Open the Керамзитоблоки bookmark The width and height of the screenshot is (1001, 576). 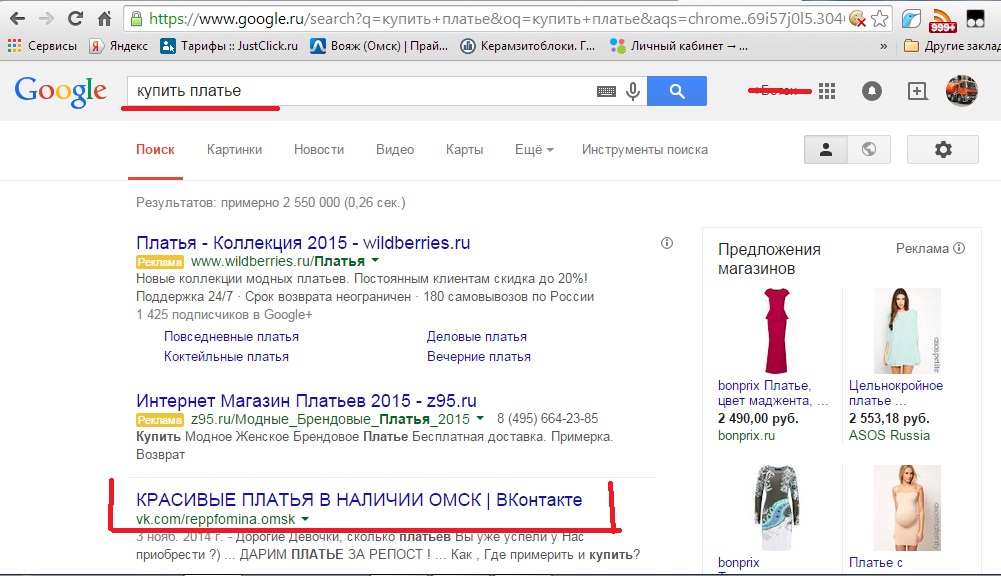click(528, 46)
